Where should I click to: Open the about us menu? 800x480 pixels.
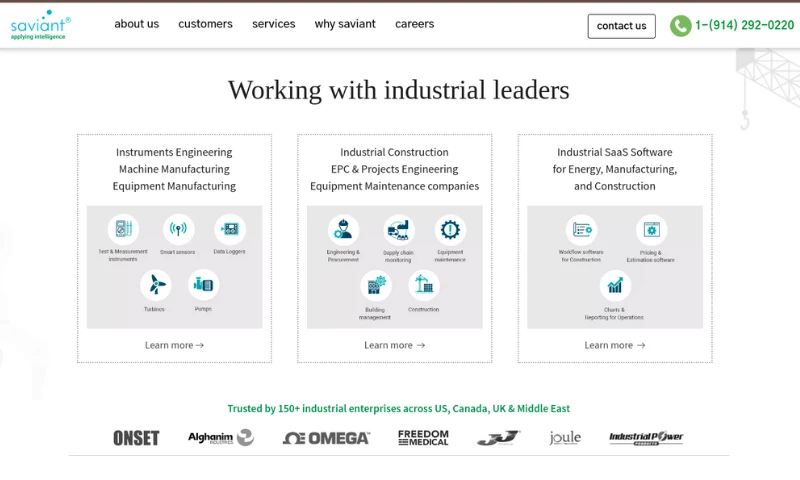[x=136, y=24]
